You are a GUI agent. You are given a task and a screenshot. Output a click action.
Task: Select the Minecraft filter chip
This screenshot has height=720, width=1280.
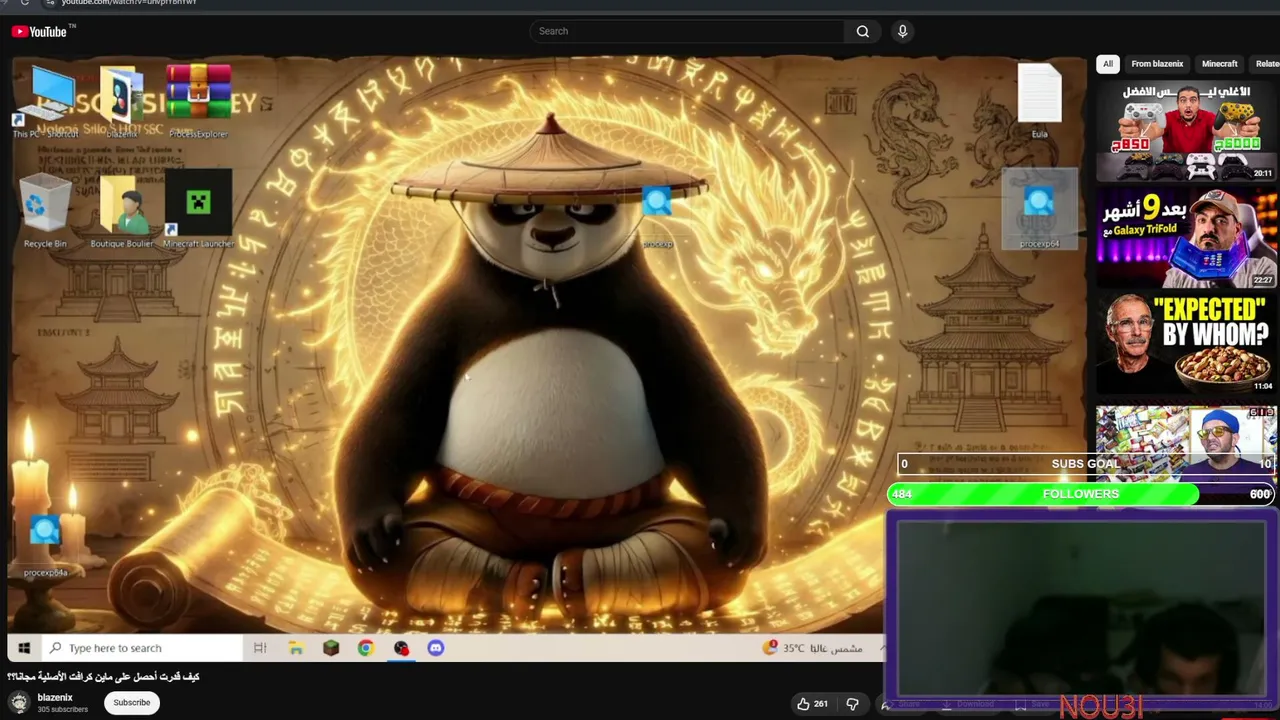(1219, 64)
